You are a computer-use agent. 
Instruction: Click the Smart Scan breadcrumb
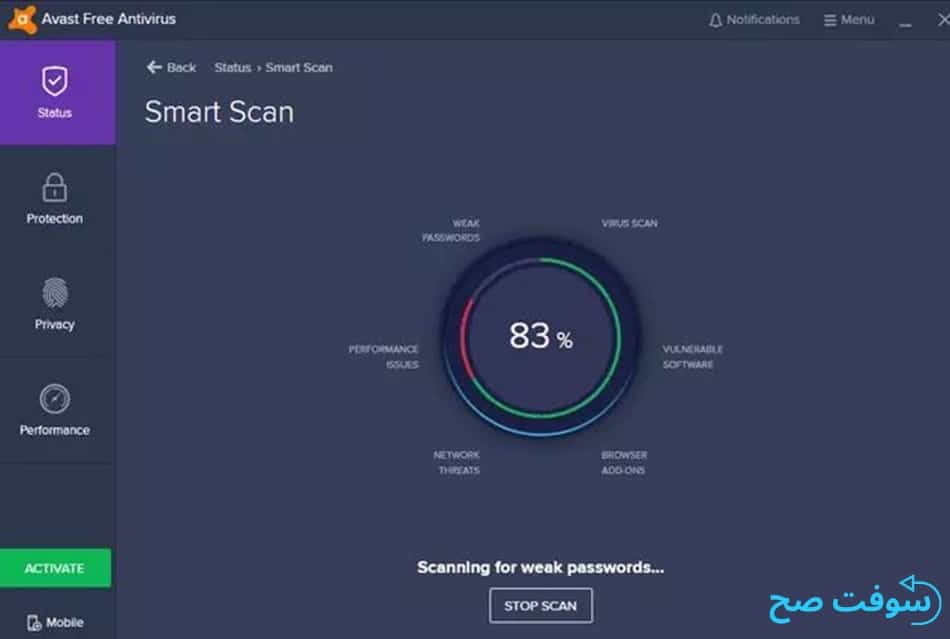pyautogui.click(x=299, y=67)
